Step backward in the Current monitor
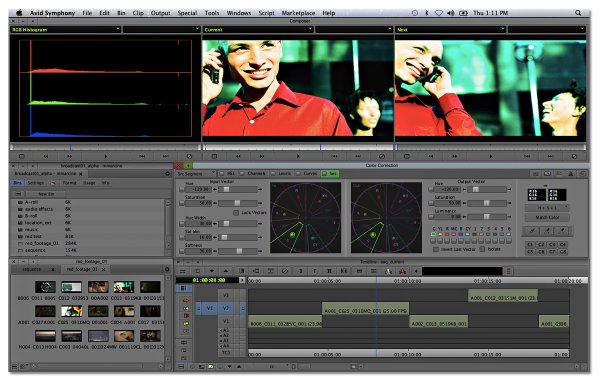This screenshot has height=381, width=600. (x=238, y=156)
